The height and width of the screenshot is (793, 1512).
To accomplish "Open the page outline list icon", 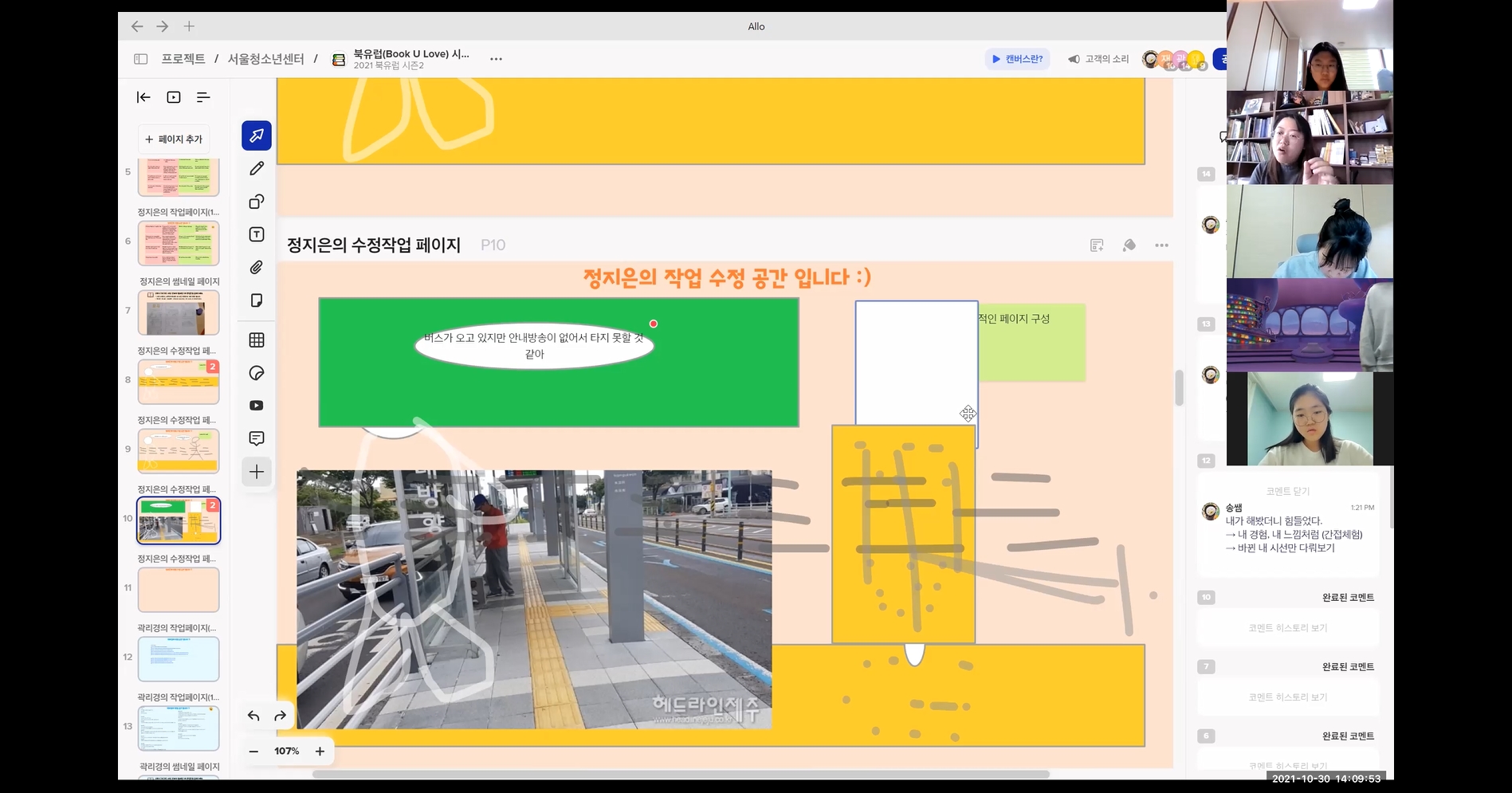I will point(203,97).
